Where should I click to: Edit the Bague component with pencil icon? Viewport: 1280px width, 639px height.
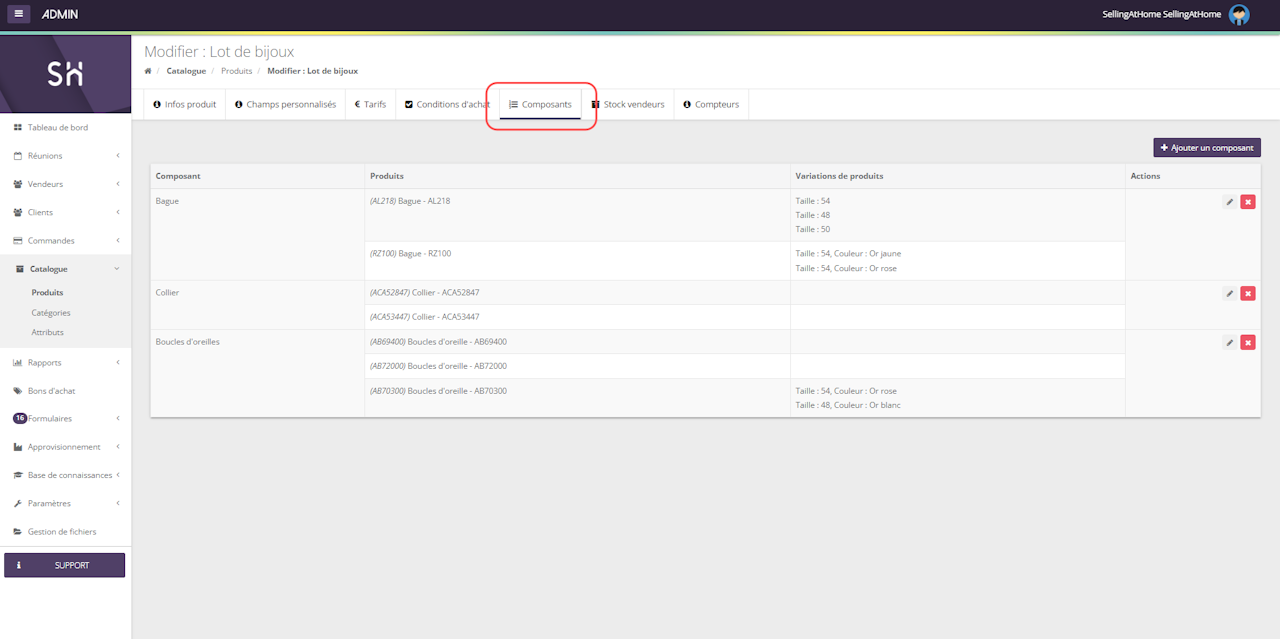click(x=1229, y=202)
